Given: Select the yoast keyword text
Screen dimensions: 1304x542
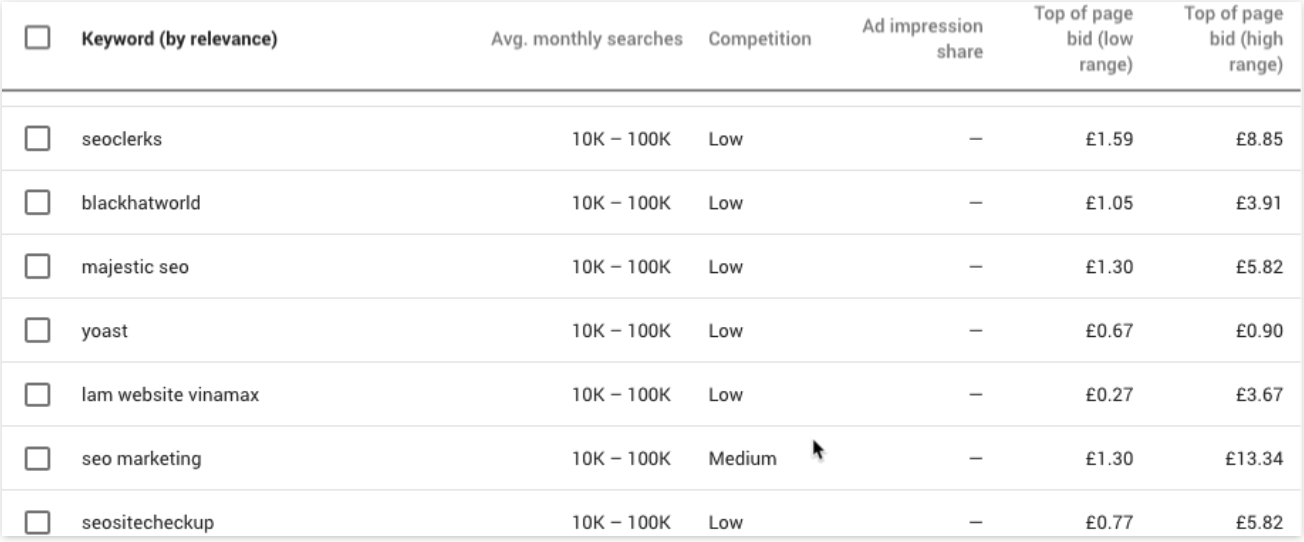Looking at the screenshot, I should [104, 331].
